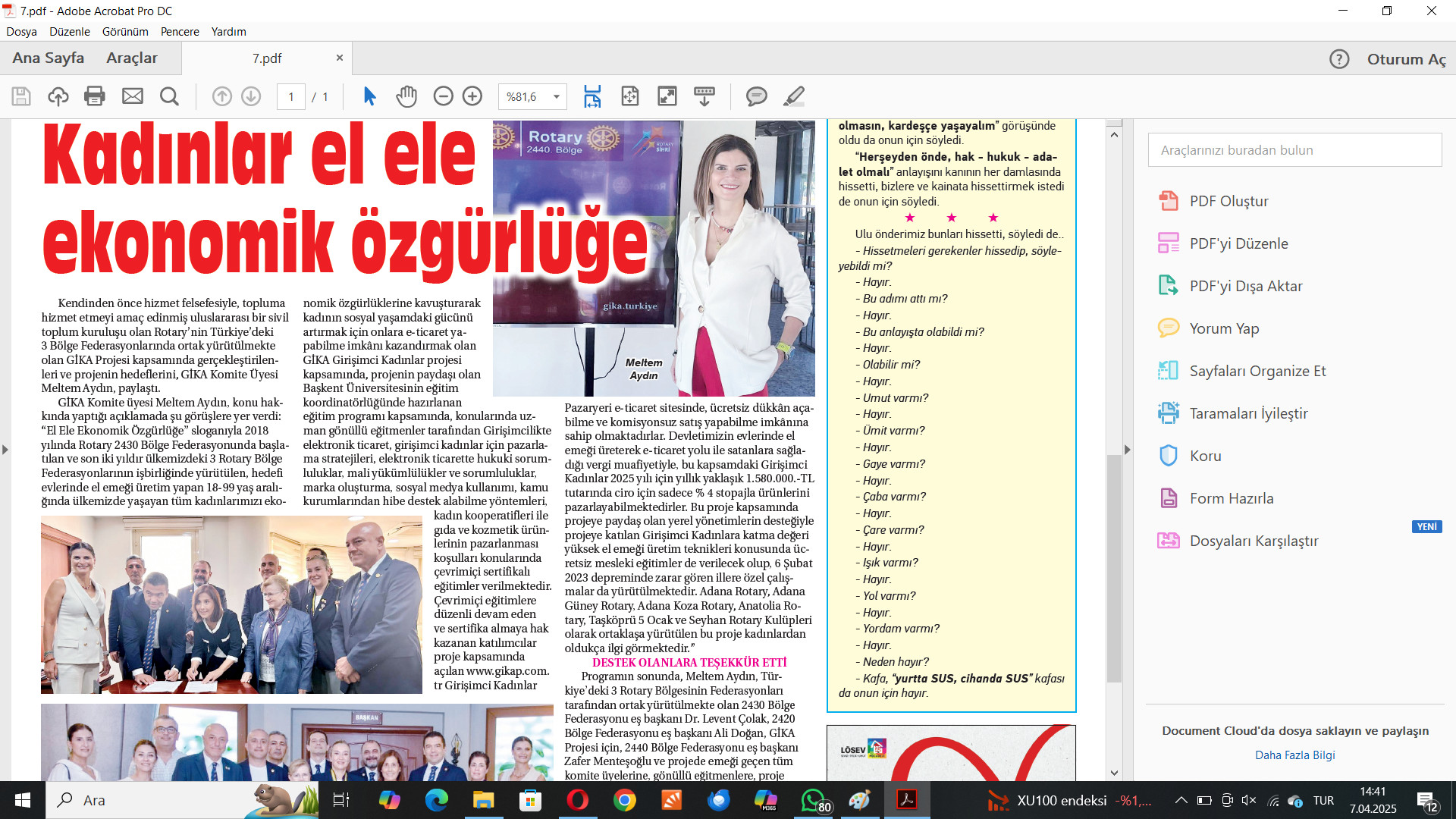Image resolution: width=1456 pixels, height=819 pixels.
Task: Open the Dosya menu
Action: (x=21, y=32)
